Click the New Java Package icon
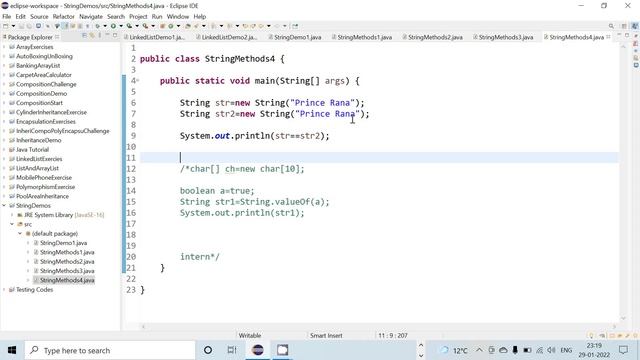The width and height of the screenshot is (640, 360). point(162,26)
